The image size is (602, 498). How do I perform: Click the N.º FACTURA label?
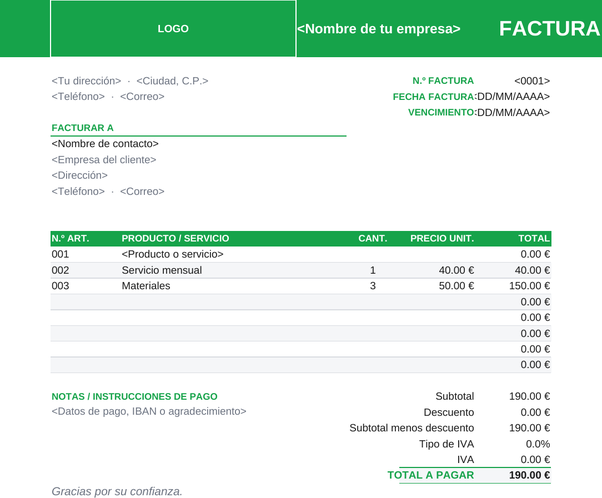click(x=443, y=81)
